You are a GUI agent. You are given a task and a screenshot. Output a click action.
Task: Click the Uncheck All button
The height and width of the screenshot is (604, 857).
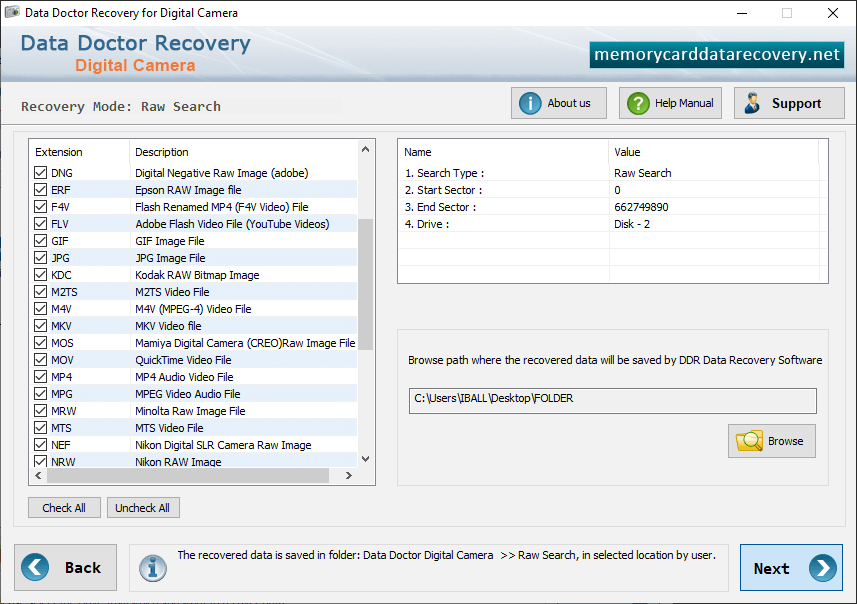click(143, 508)
